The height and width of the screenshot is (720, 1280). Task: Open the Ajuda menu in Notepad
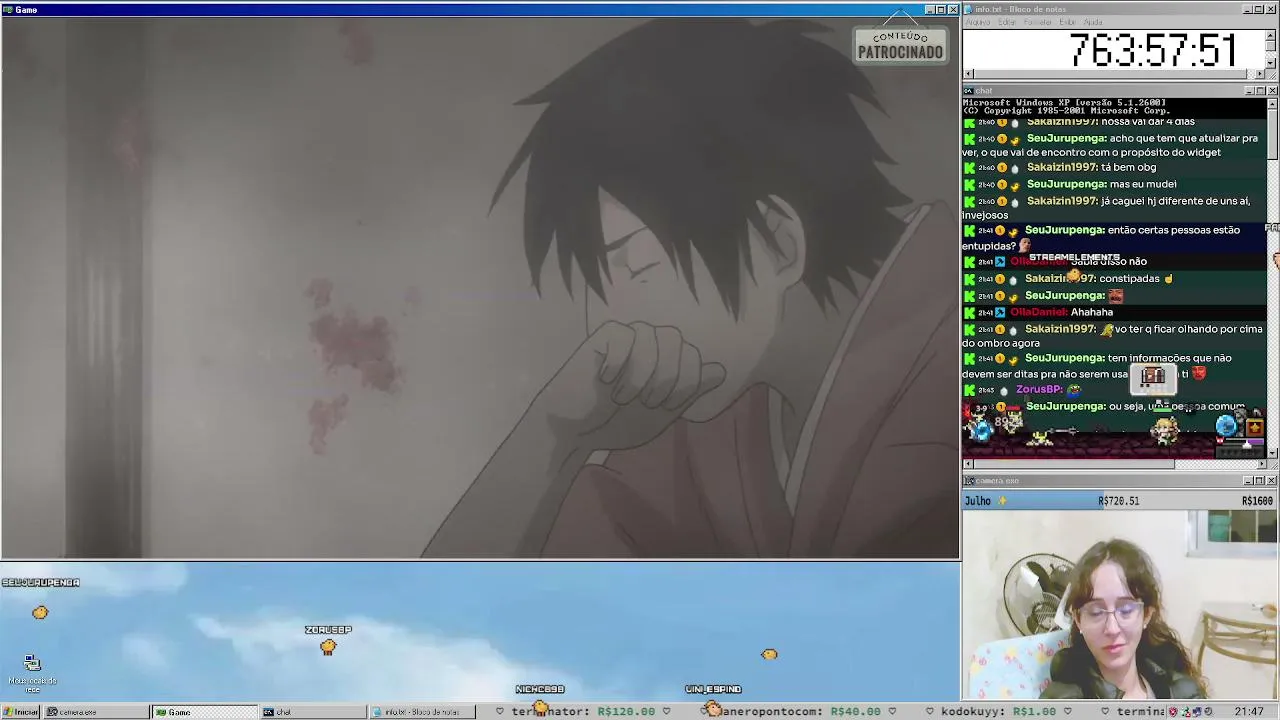click(x=1093, y=22)
